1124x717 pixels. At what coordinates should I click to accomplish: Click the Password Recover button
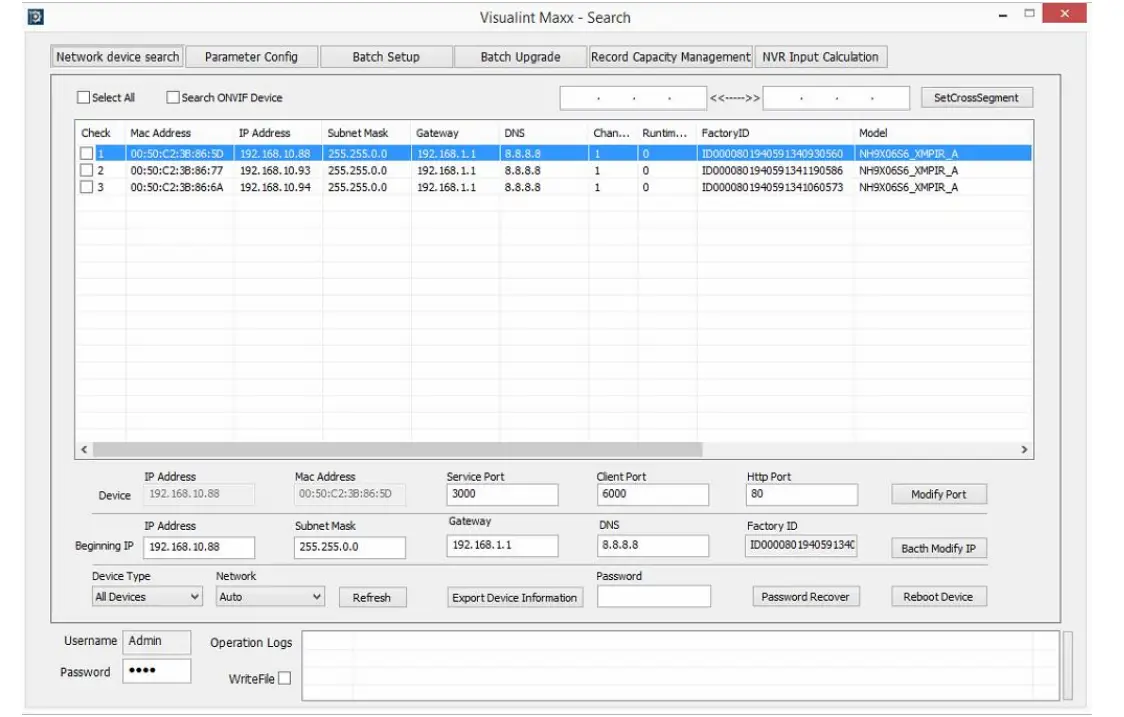(x=806, y=597)
